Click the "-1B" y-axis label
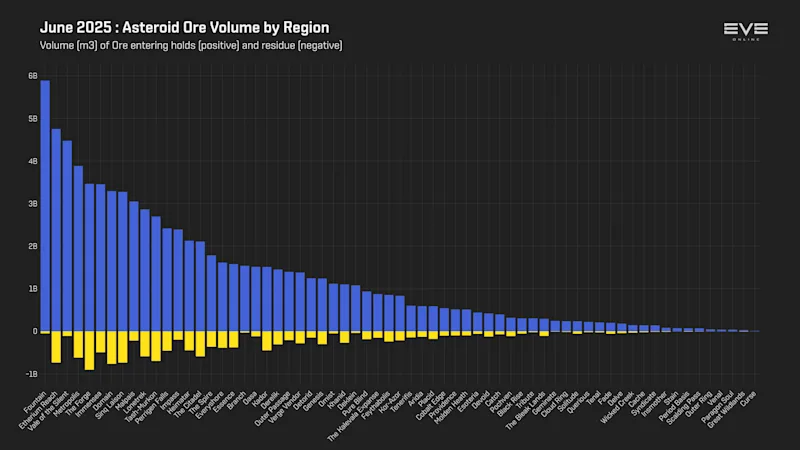Viewport: 800px width, 450px height. (x=32, y=374)
